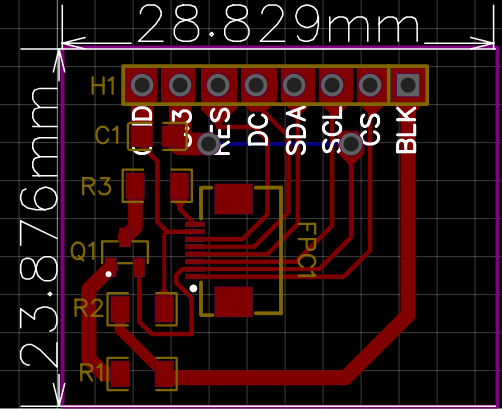This screenshot has height=409, width=502.
Task: Select the Q1 transistor designator
Action: click(83, 251)
